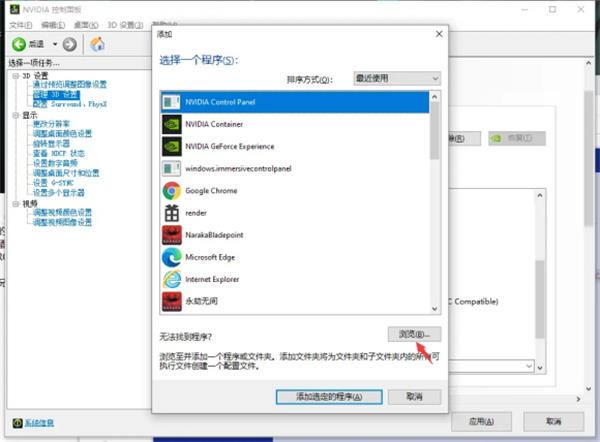Viewport: 600px width, 442px height.
Task: Select 调整视频颜色设置 tree item
Action: [x=62, y=212]
